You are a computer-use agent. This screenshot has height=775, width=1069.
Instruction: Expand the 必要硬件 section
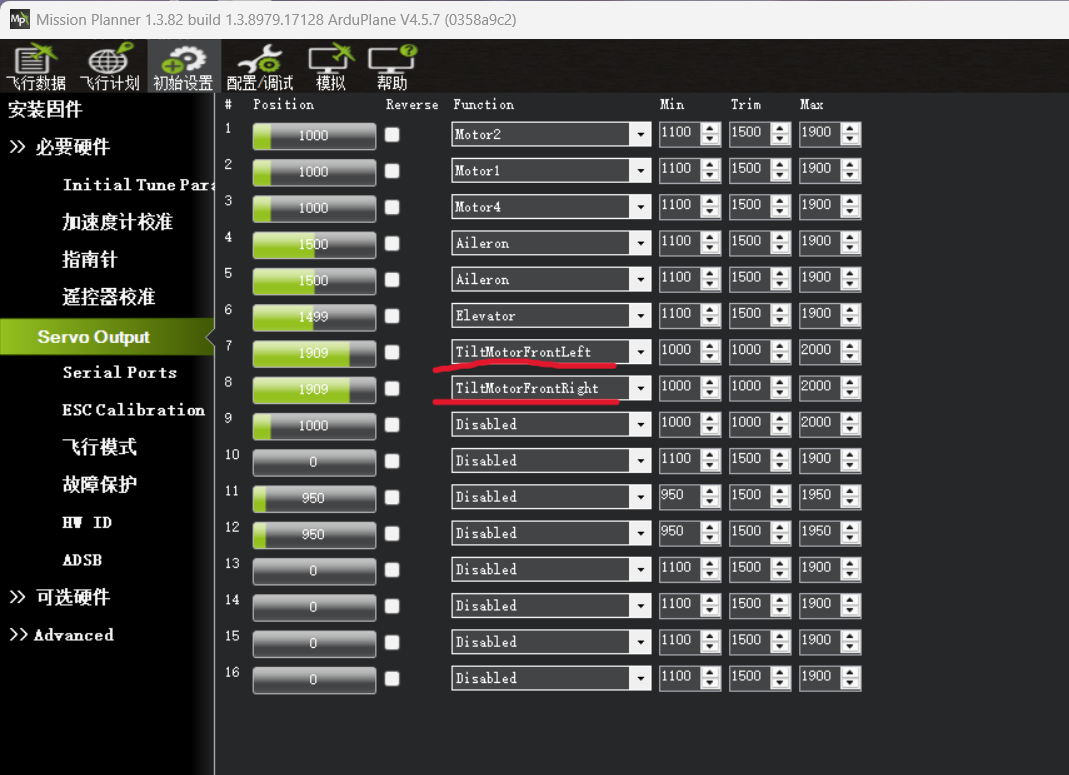pos(59,147)
